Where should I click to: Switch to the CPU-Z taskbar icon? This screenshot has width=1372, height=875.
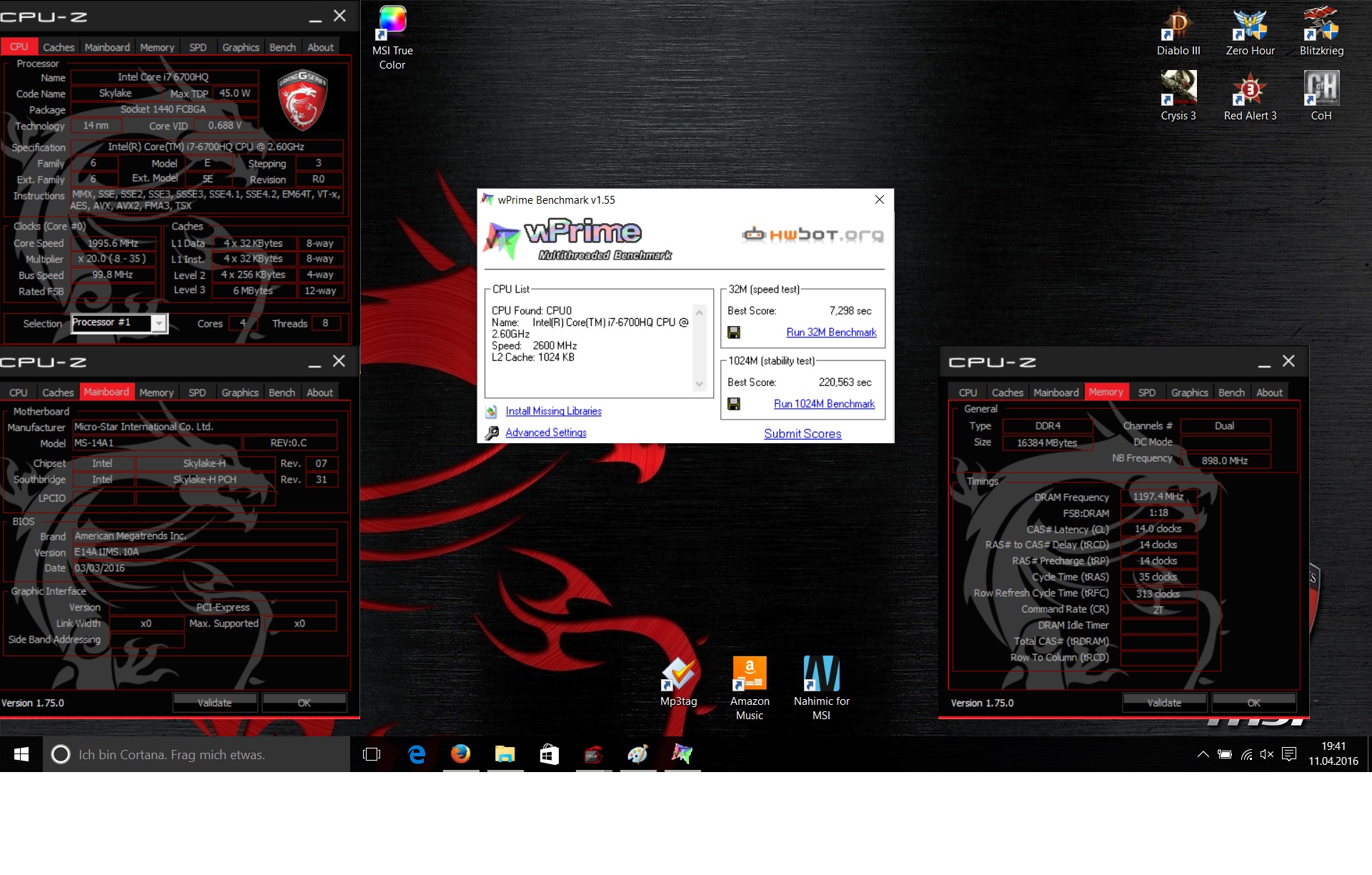click(594, 754)
